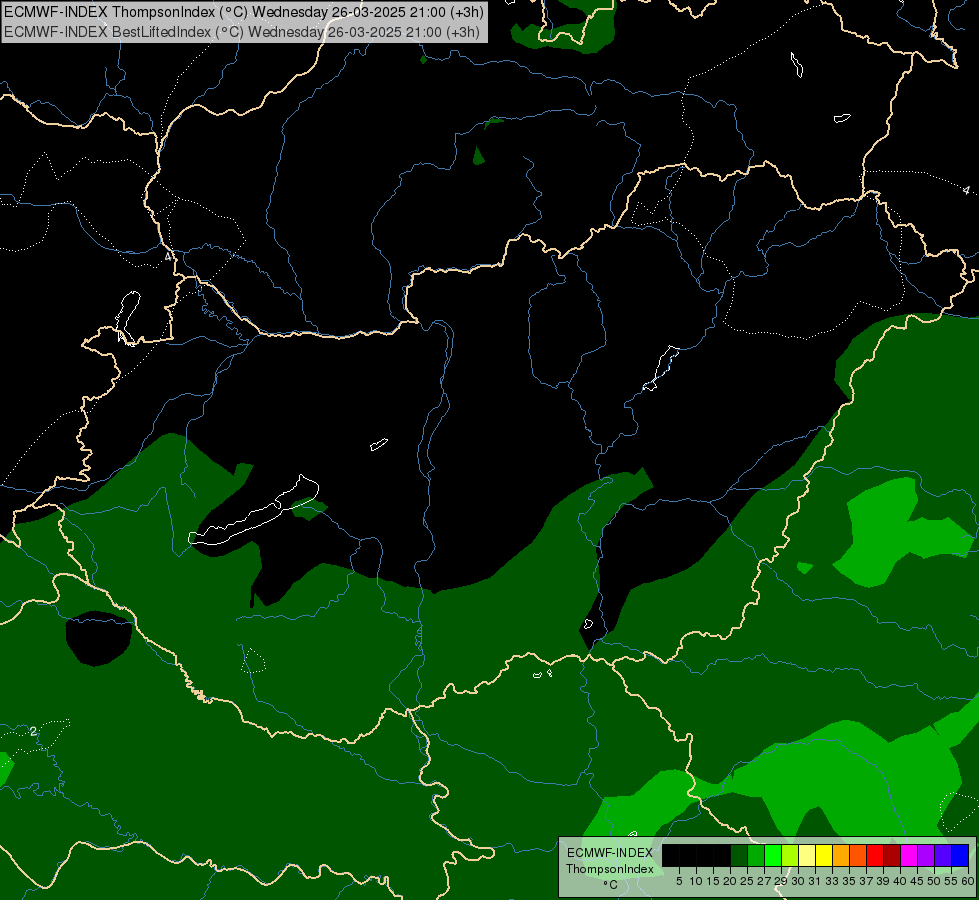Click the legend's ThompsonIndex label
979x900 pixels.
(610, 869)
